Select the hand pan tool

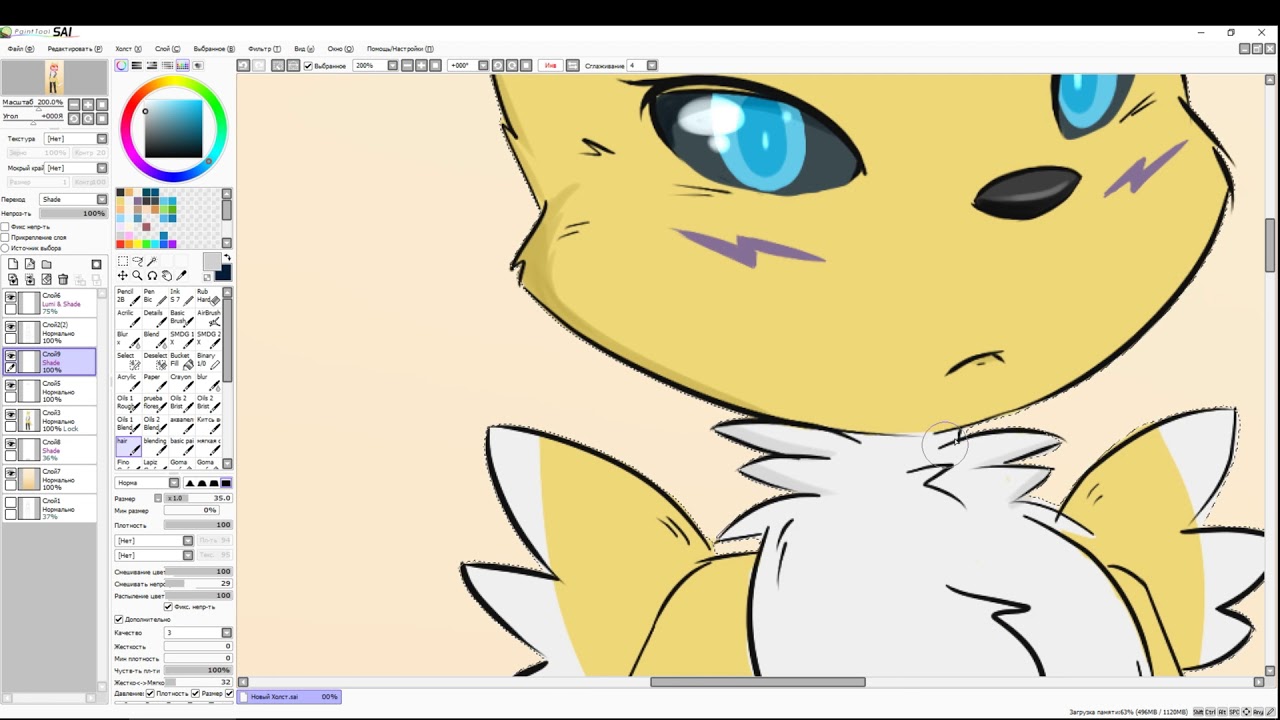167,276
